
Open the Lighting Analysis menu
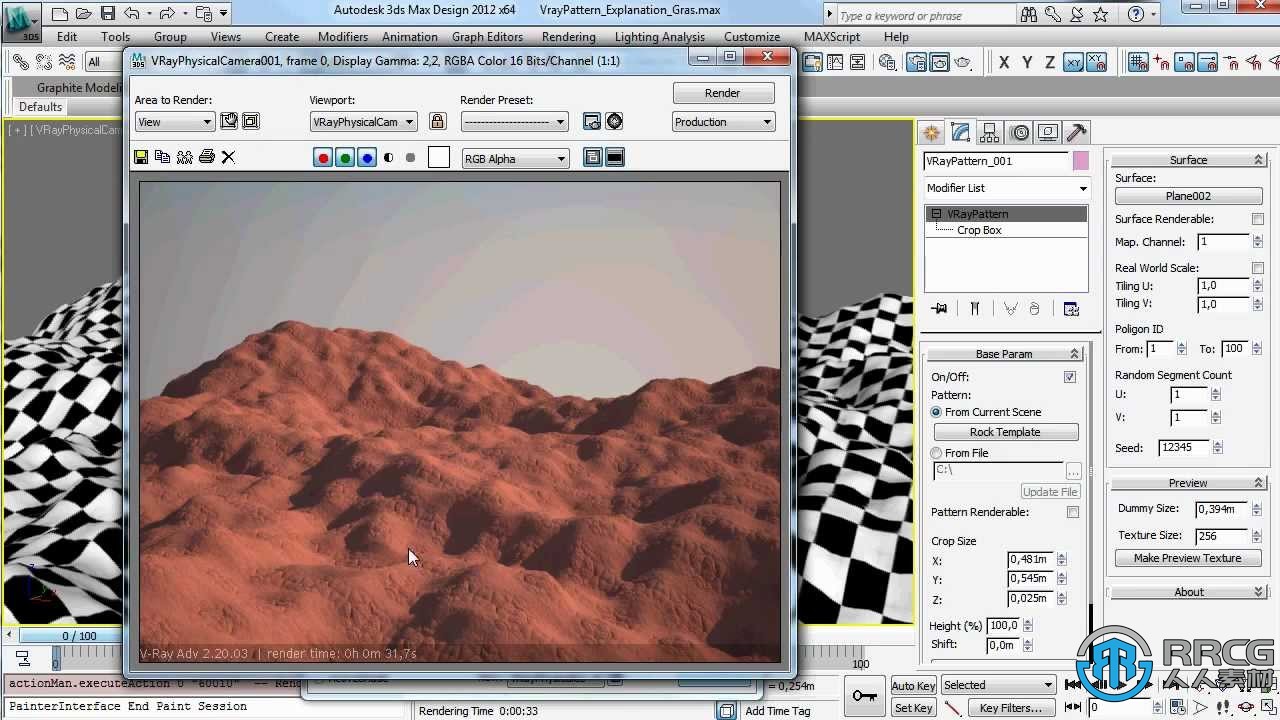click(659, 36)
